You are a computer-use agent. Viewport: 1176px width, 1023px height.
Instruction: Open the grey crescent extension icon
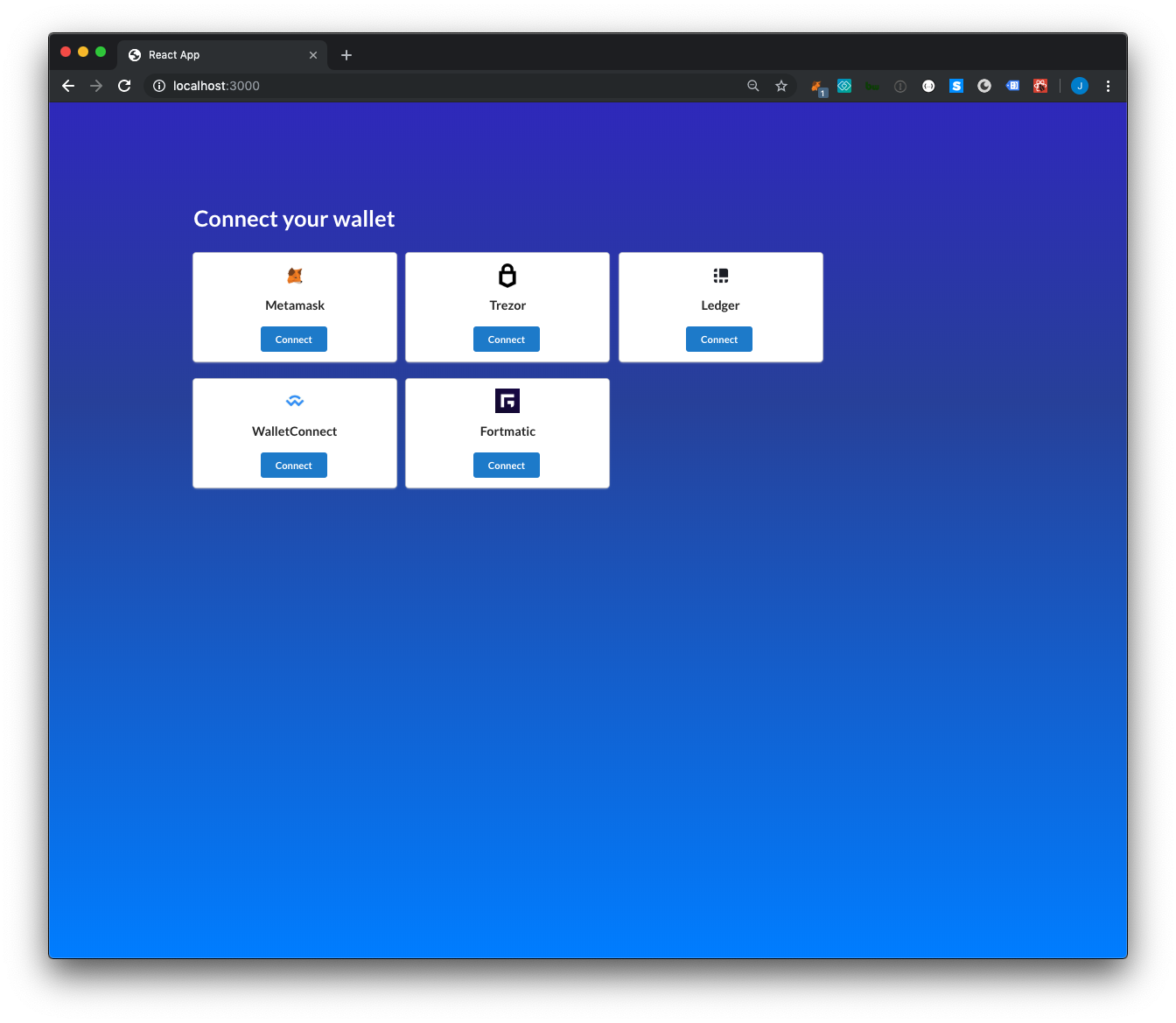(984, 86)
